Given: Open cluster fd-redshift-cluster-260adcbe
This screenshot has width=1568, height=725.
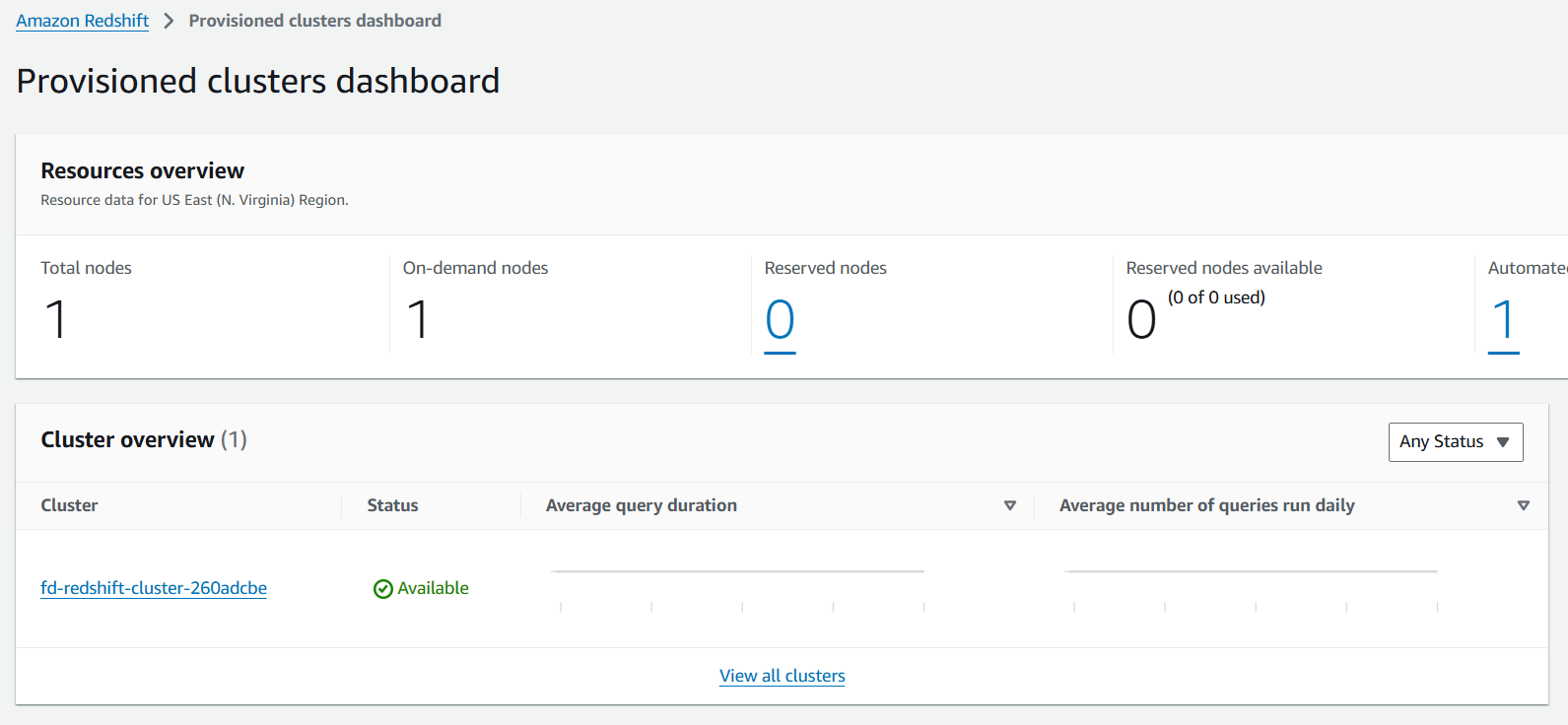Looking at the screenshot, I should click(x=154, y=588).
